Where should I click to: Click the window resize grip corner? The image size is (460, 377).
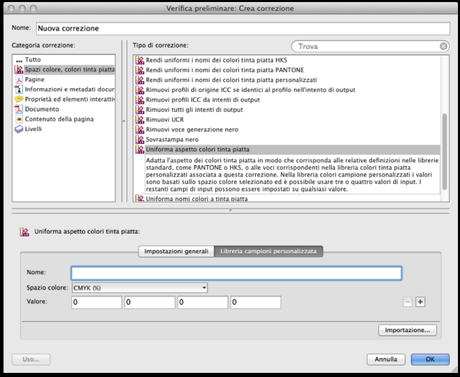tap(454, 370)
